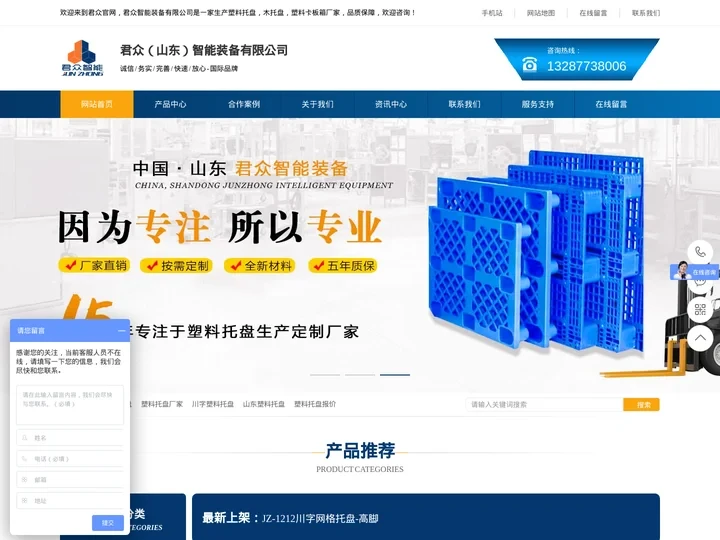Image resolution: width=720 pixels, height=540 pixels.
Task: Click the 君众（山东）智能装备有限公司 company title
Action: click(x=204, y=50)
